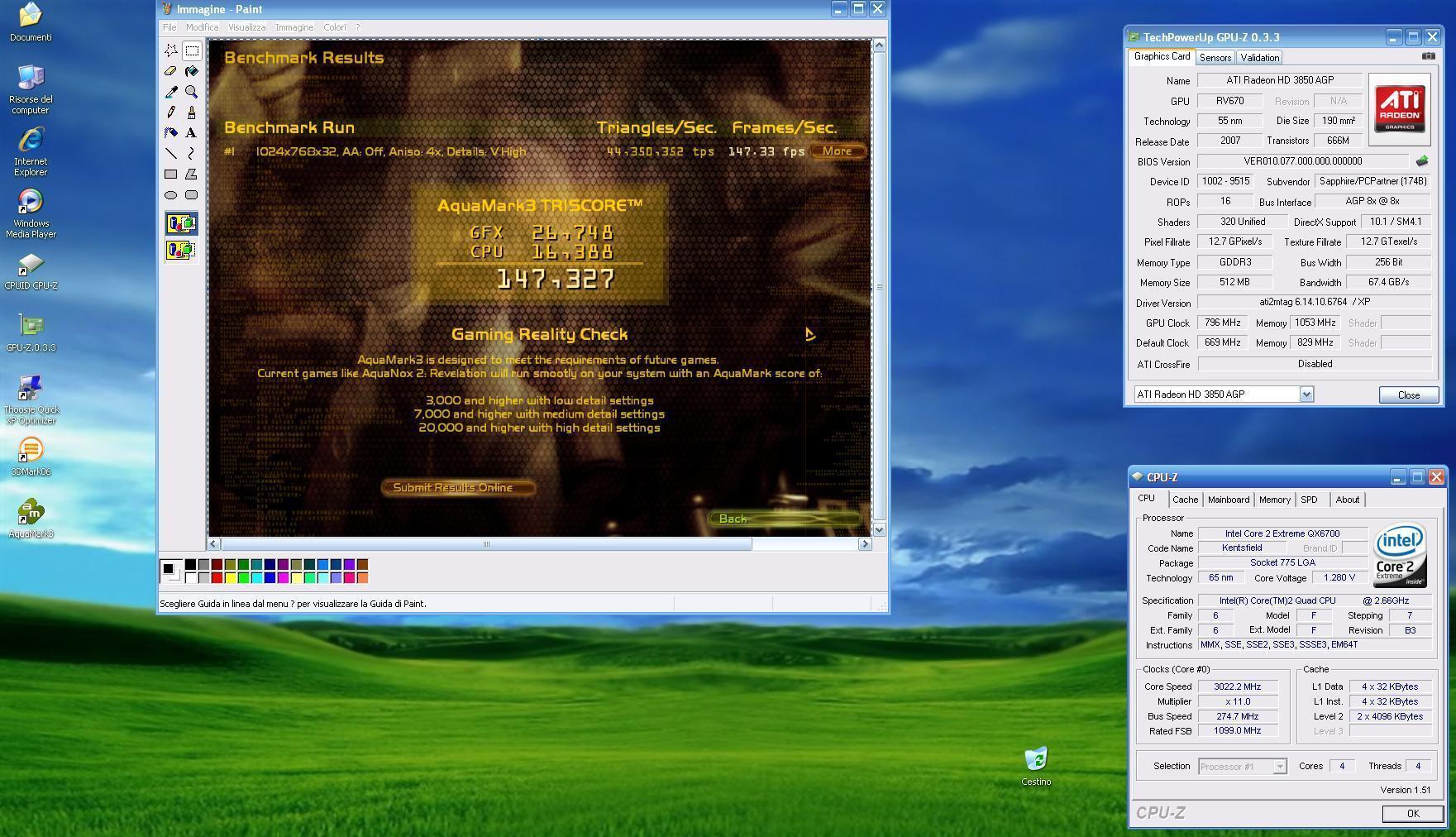Viewport: 1456px width, 837px height.
Task: Click Submit Results Online in the image
Action: [457, 488]
